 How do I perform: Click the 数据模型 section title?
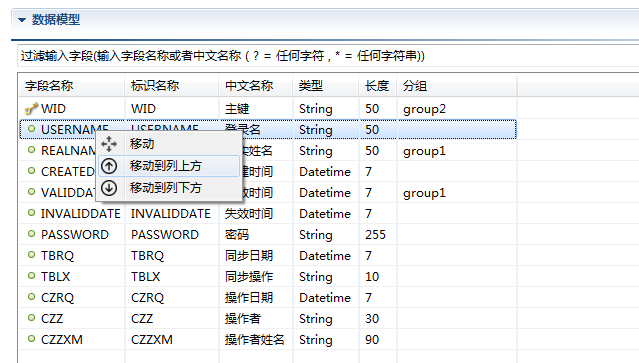click(56, 20)
